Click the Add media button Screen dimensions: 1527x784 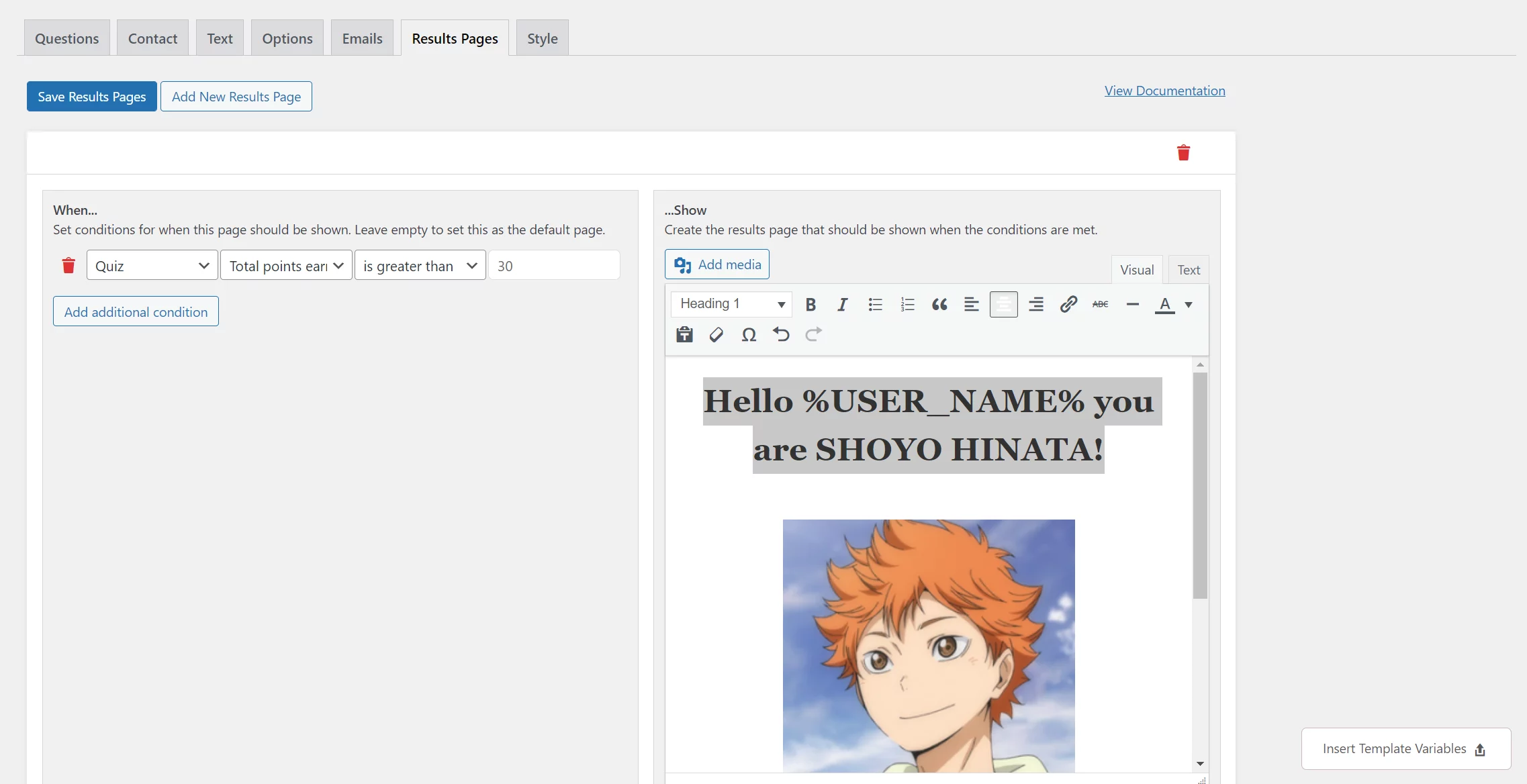click(717, 264)
